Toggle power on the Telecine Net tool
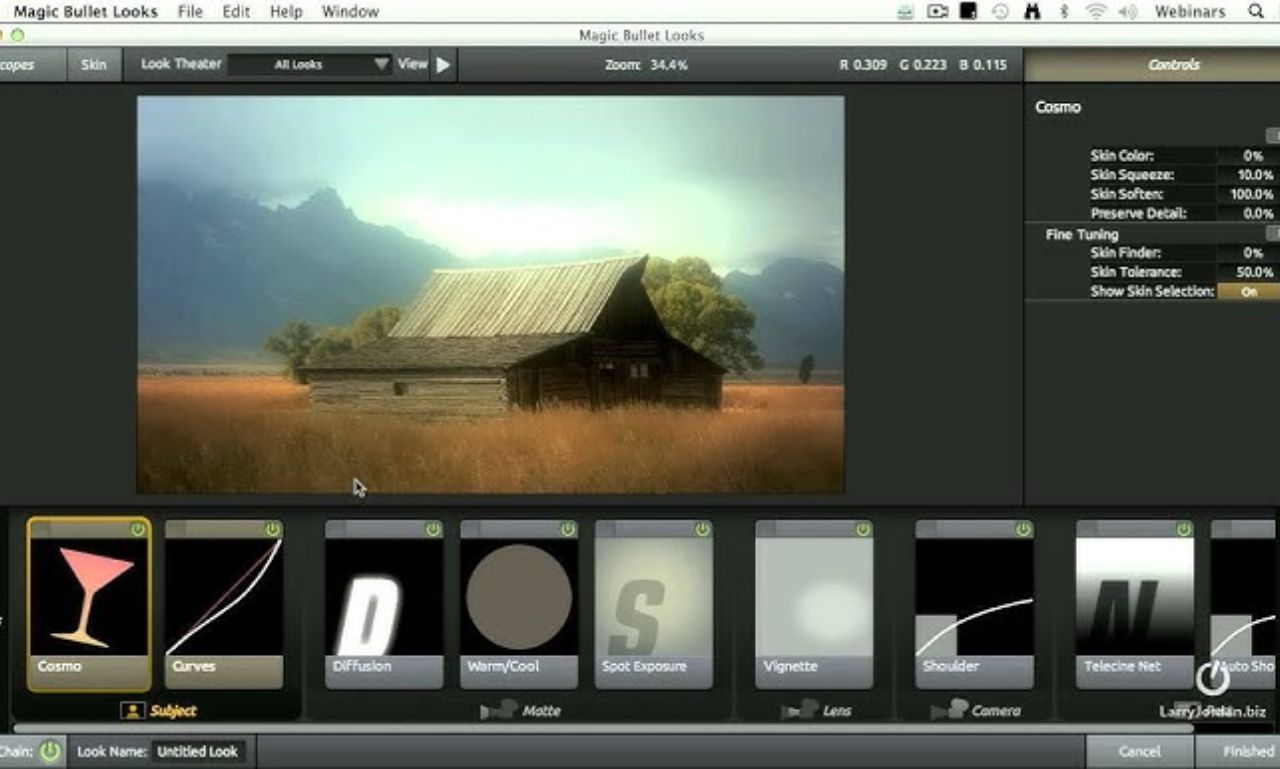This screenshot has height=769, width=1280. [1184, 529]
